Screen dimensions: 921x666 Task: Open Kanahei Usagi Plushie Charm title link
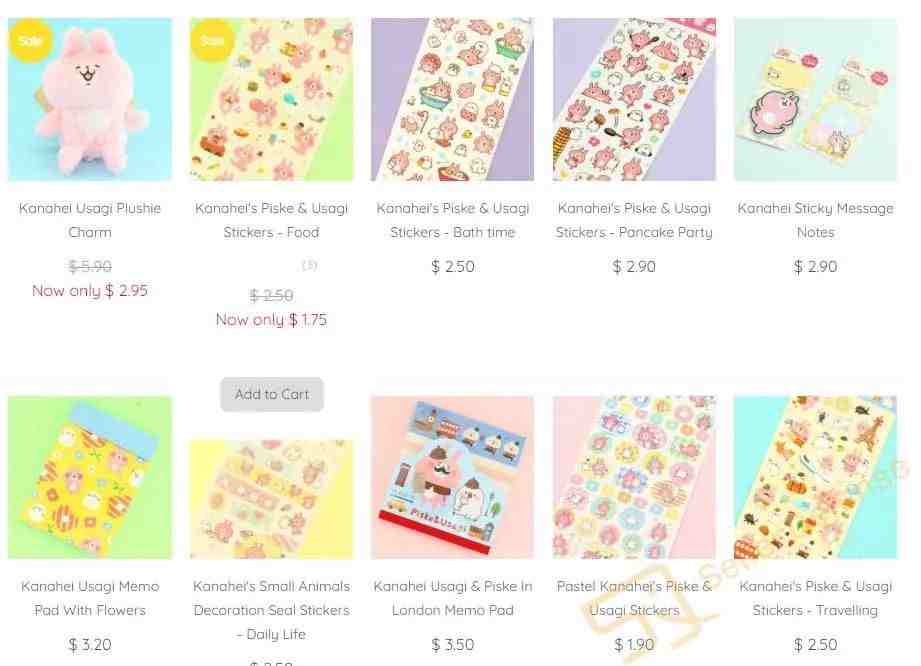tap(90, 220)
